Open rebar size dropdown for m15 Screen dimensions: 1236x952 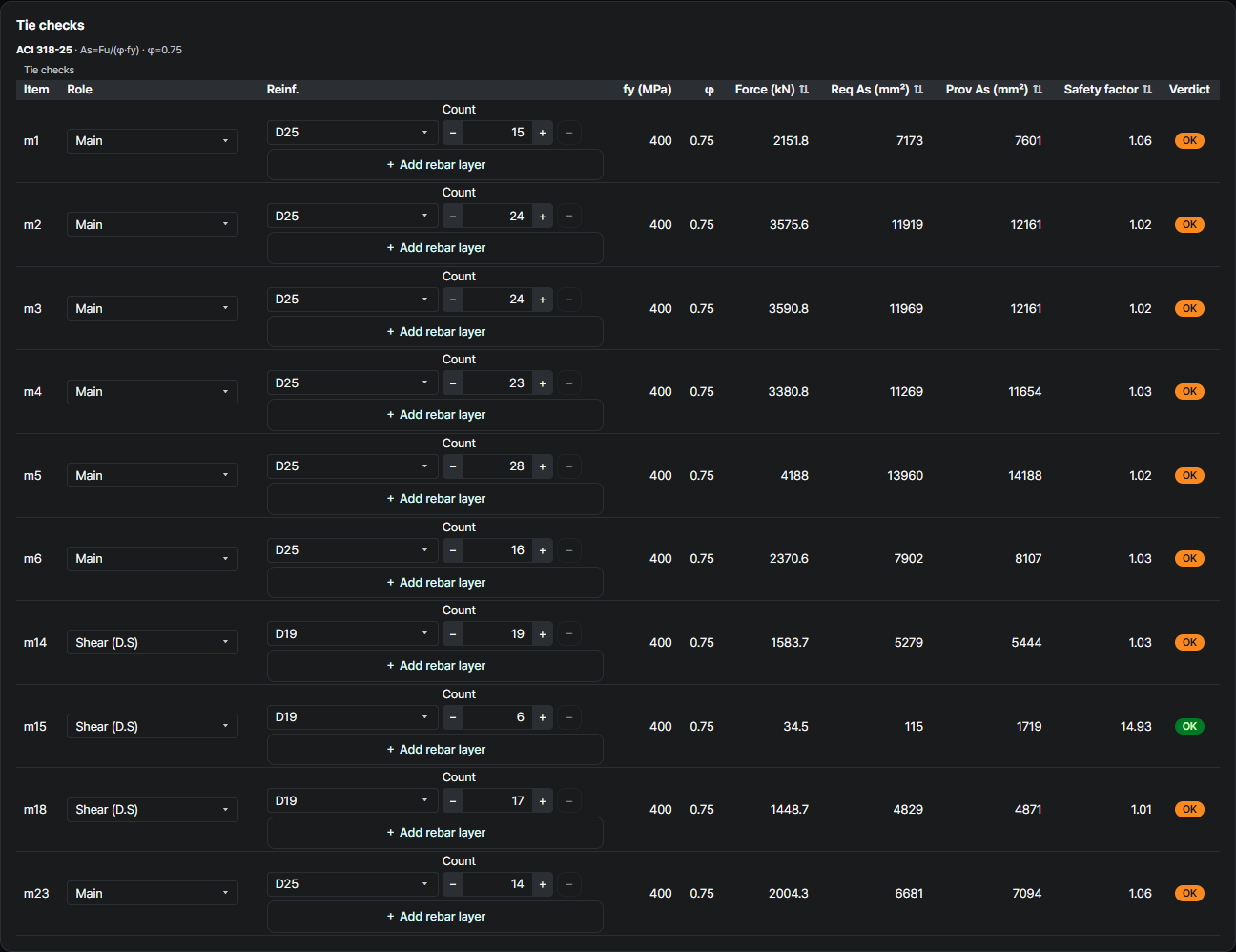[x=353, y=717]
